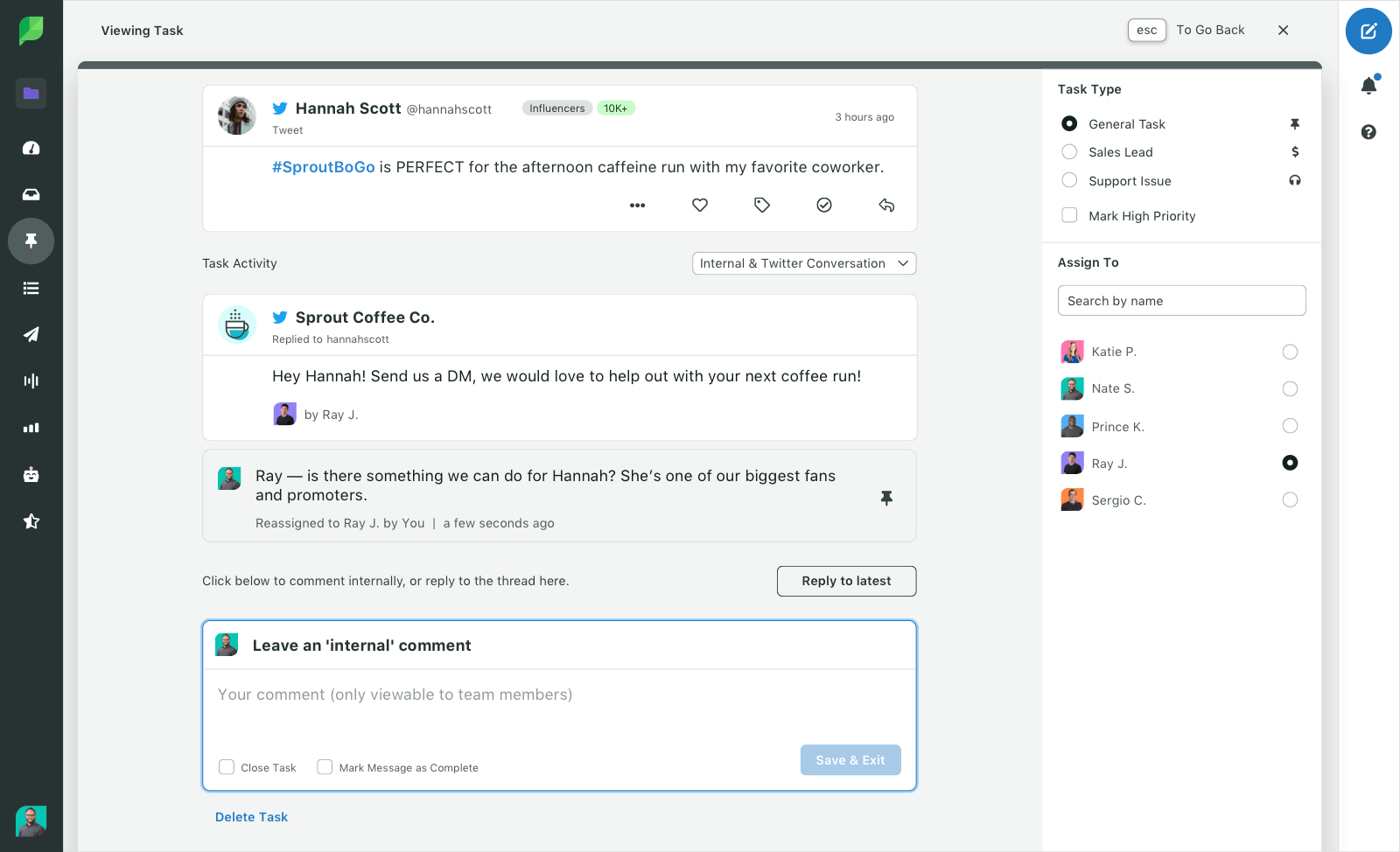
Task: Click the compose pencil icon top right
Action: click(1368, 31)
